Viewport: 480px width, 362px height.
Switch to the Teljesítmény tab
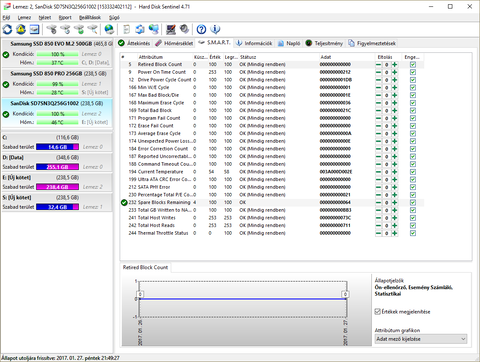click(324, 43)
